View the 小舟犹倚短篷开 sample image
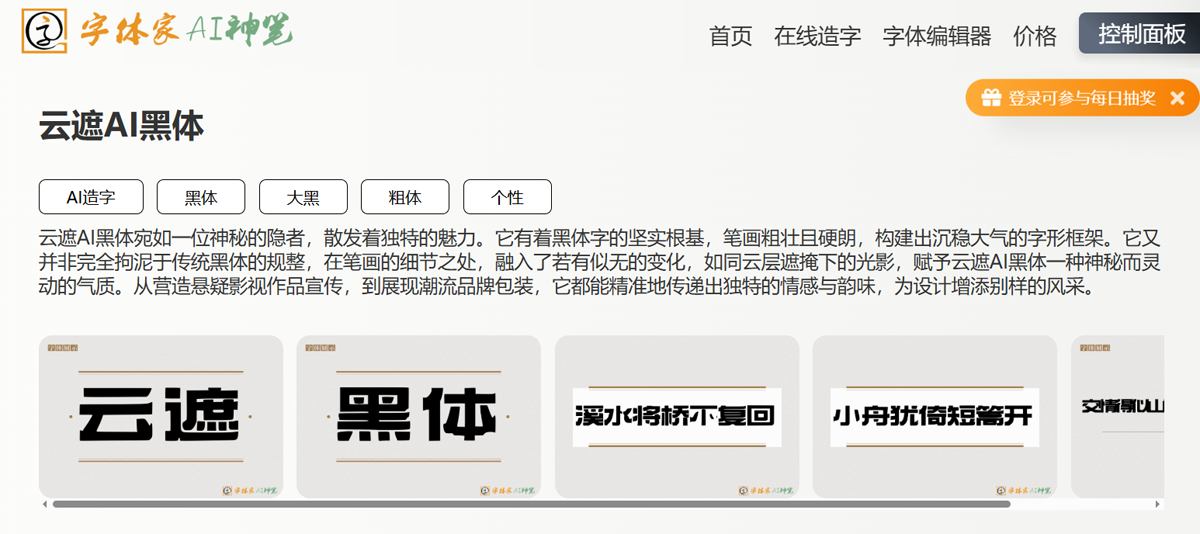Image resolution: width=1200 pixels, height=534 pixels. click(x=934, y=416)
